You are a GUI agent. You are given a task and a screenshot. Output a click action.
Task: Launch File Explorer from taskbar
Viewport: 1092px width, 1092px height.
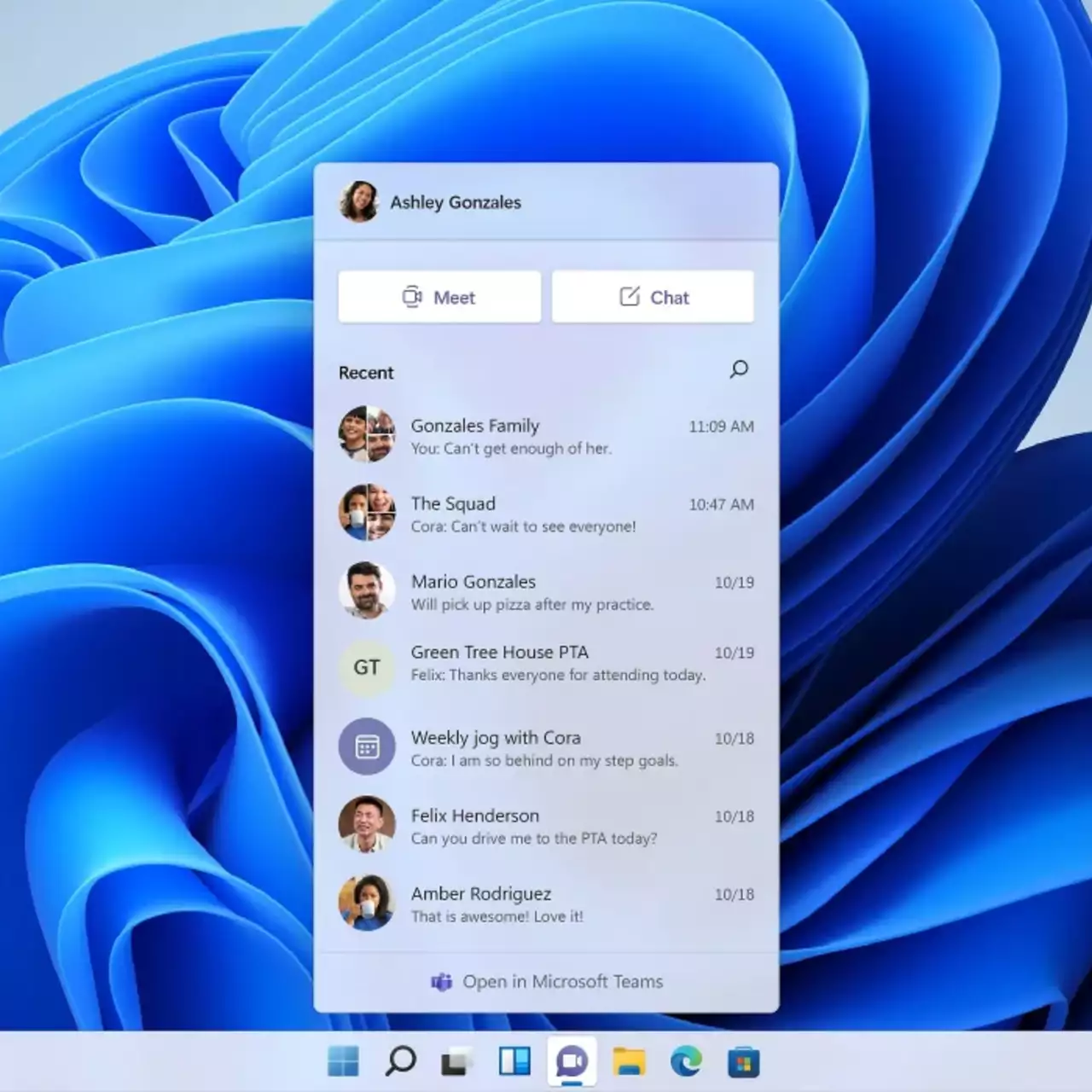629,1061
